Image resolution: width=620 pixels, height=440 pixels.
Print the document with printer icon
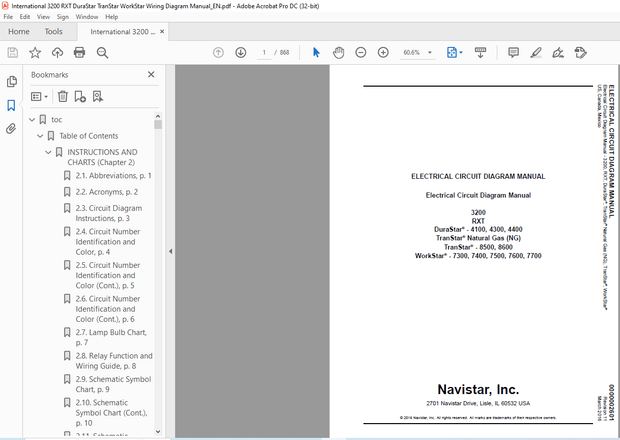tap(79, 53)
